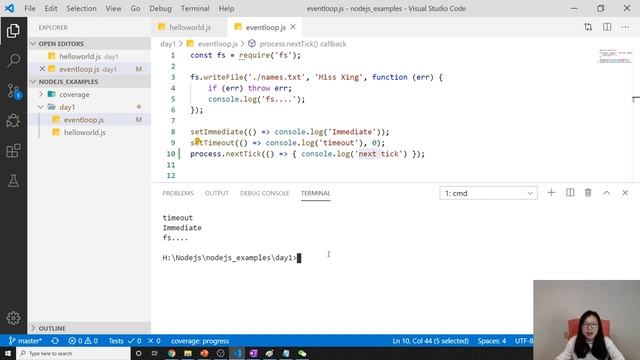Collapse the NODEJS_EXAMPLES section
This screenshot has width=640, height=360.
point(33,82)
